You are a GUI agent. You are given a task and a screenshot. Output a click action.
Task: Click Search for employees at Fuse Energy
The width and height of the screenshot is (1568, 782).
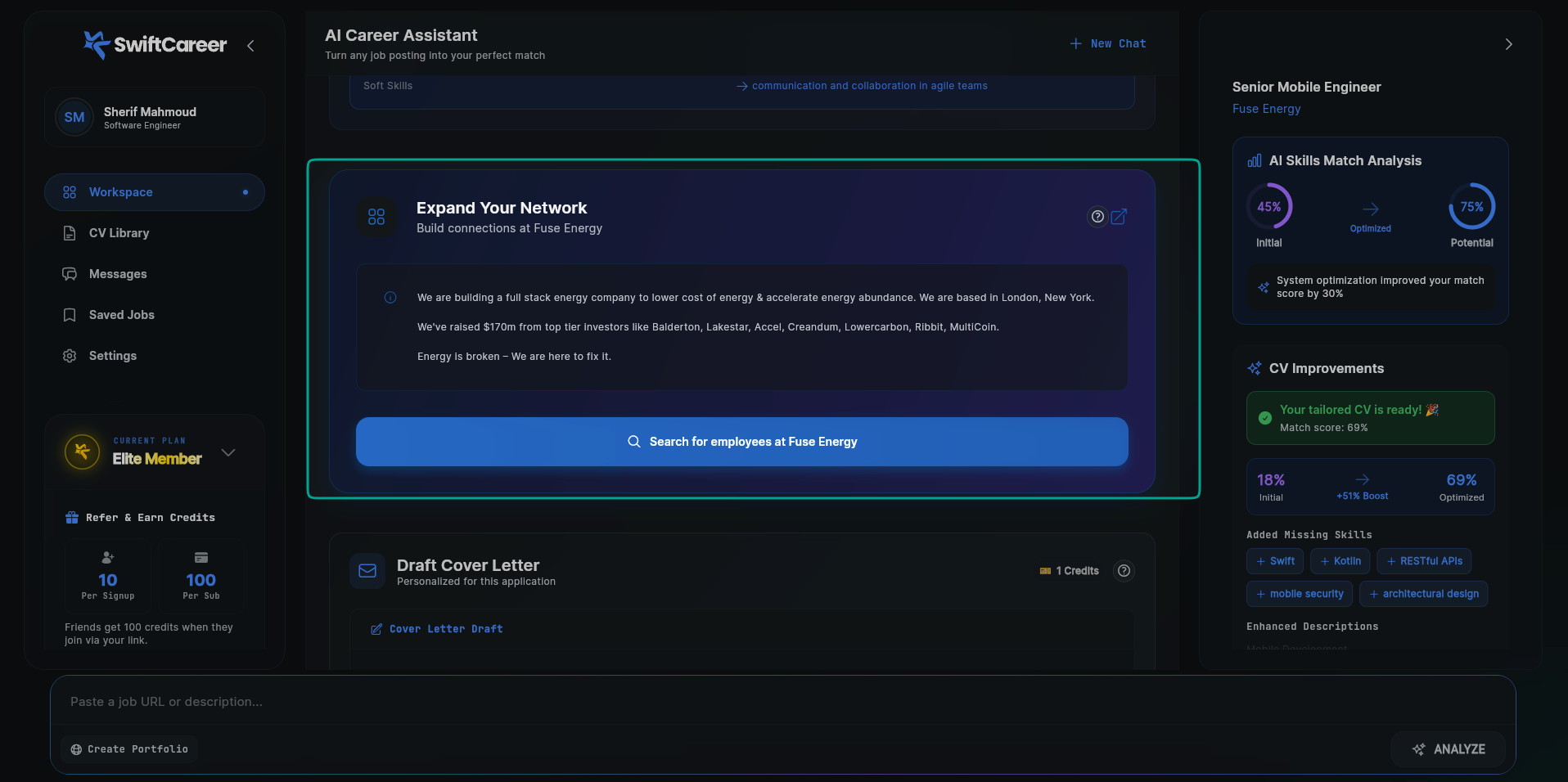click(741, 442)
